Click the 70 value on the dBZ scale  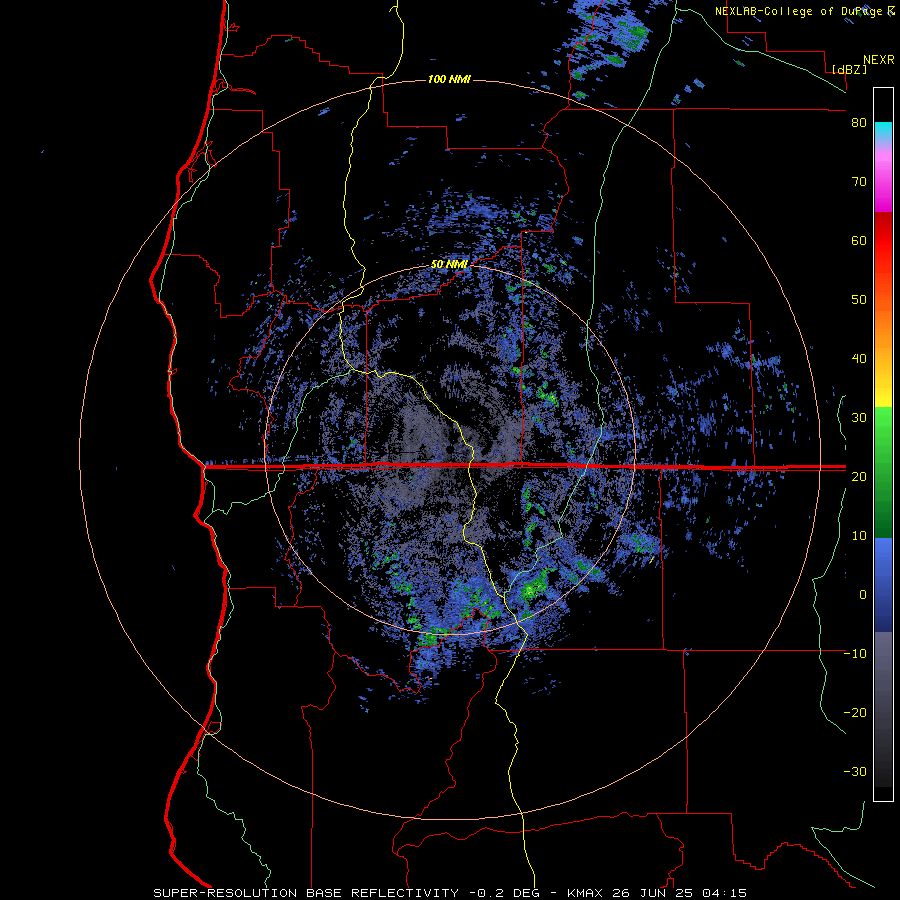[859, 182]
